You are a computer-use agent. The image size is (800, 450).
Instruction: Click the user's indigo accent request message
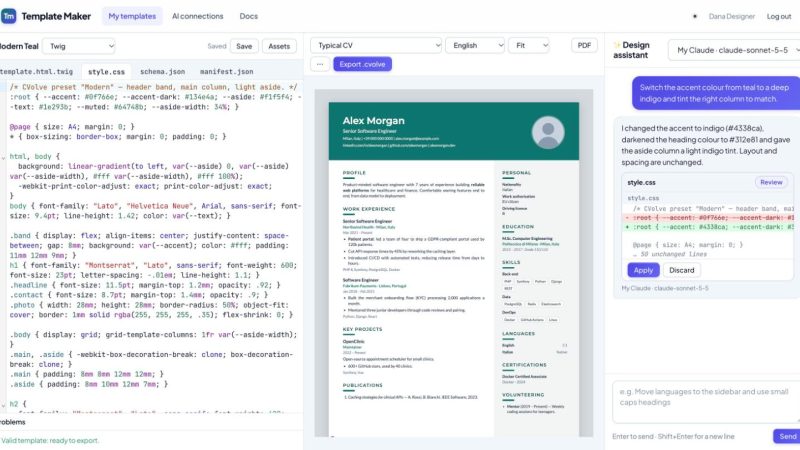click(715, 93)
